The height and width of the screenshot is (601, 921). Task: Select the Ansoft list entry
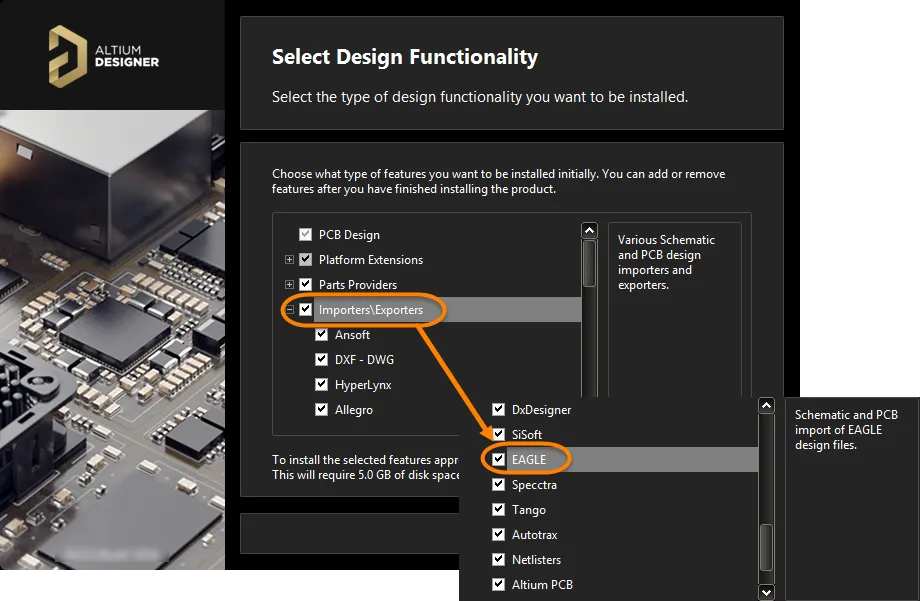click(x=352, y=335)
